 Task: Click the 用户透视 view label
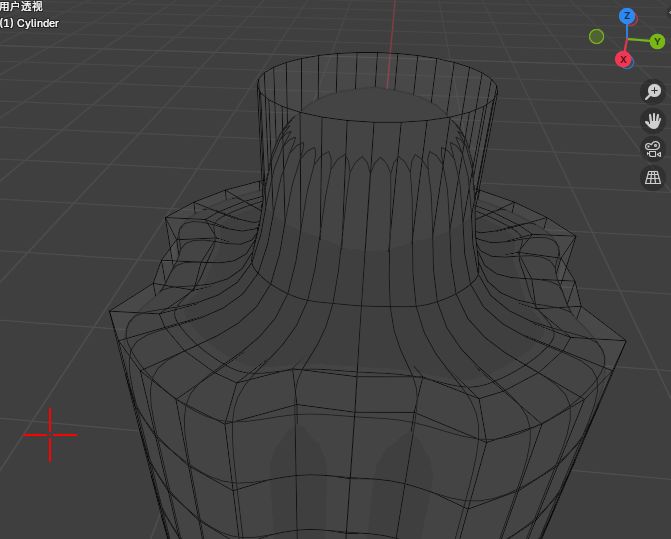[x=21, y=6]
